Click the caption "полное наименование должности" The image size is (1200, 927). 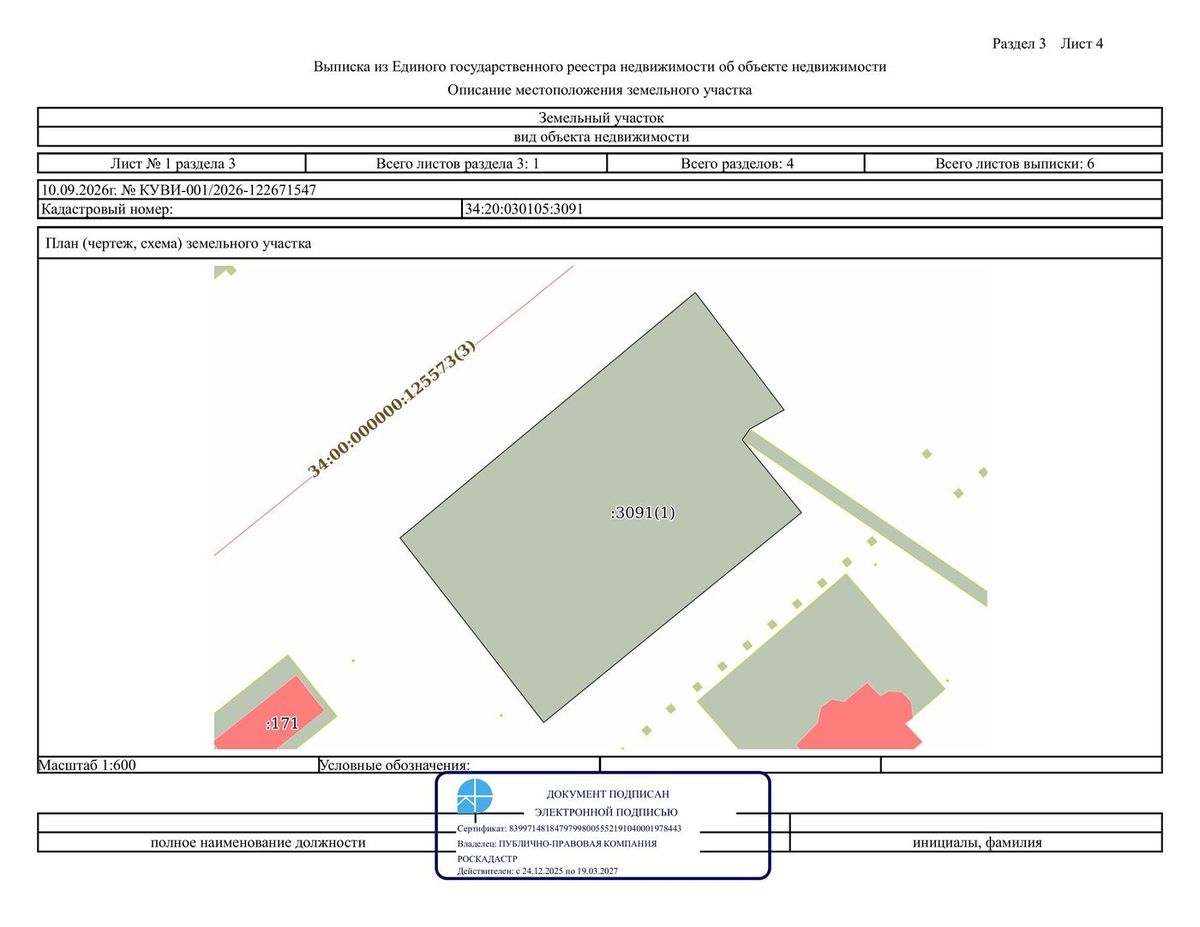pos(258,842)
